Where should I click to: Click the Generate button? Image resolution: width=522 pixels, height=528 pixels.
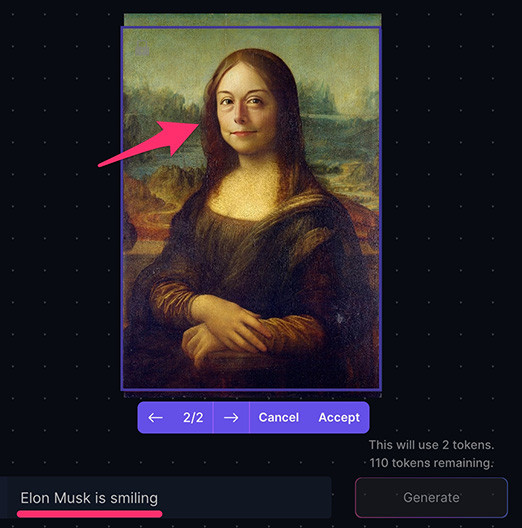pos(431,497)
